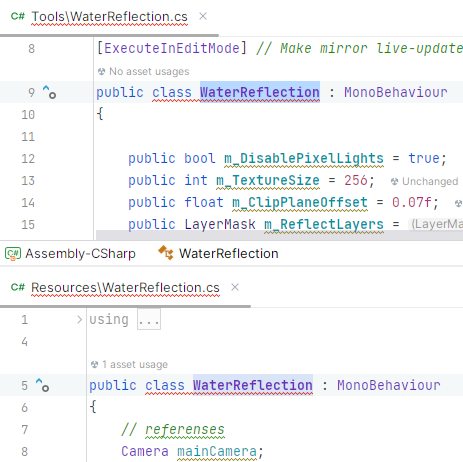Click C# icon on Resources\WaterReflection.cs tab
This screenshot has height=462, width=463.
point(18,287)
